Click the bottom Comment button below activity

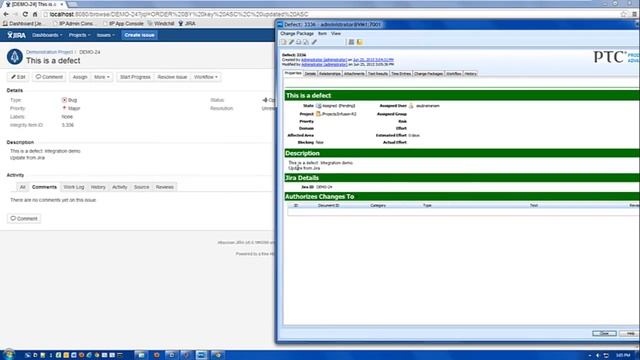pyautogui.click(x=24, y=218)
